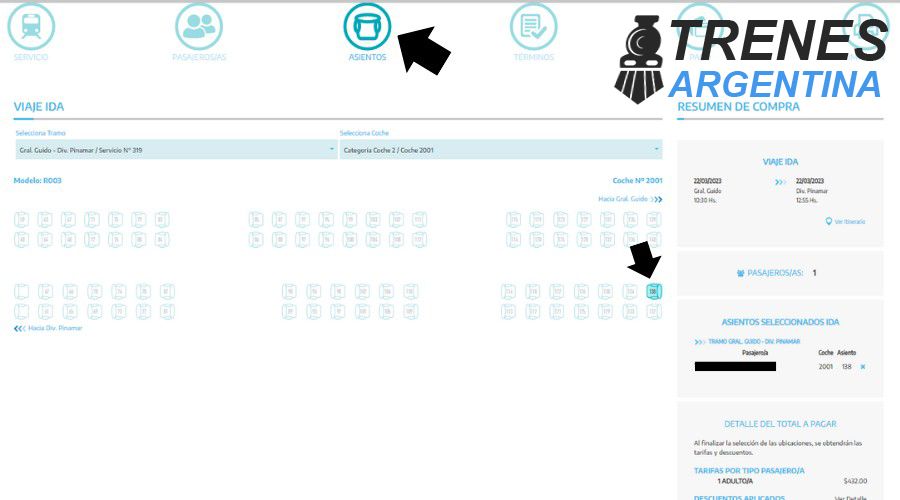This screenshot has height=500, width=900.
Task: Click the map pin icon beside Ver Itinerario
Action: (x=828, y=221)
